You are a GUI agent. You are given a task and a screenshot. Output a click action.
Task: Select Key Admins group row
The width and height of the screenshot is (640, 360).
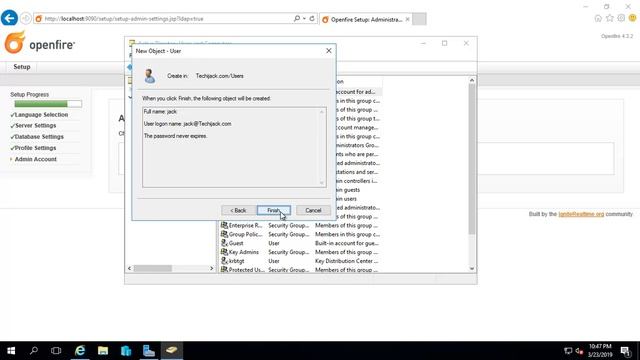300,252
